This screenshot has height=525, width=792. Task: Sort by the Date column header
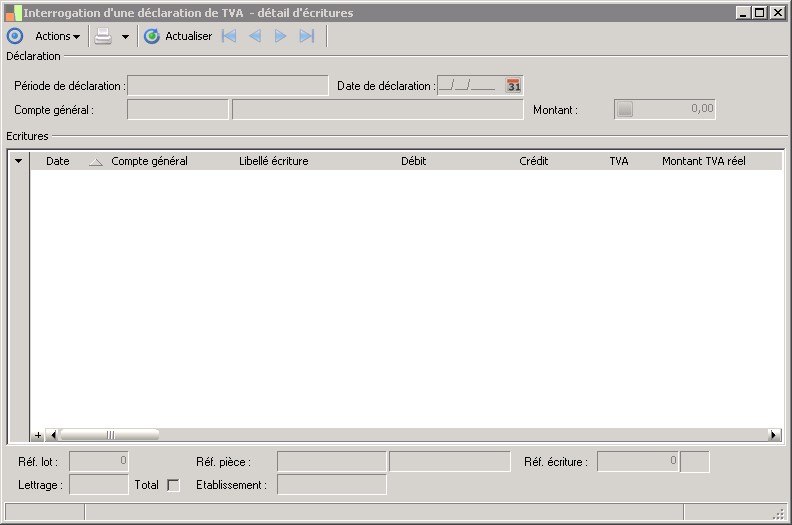58,161
